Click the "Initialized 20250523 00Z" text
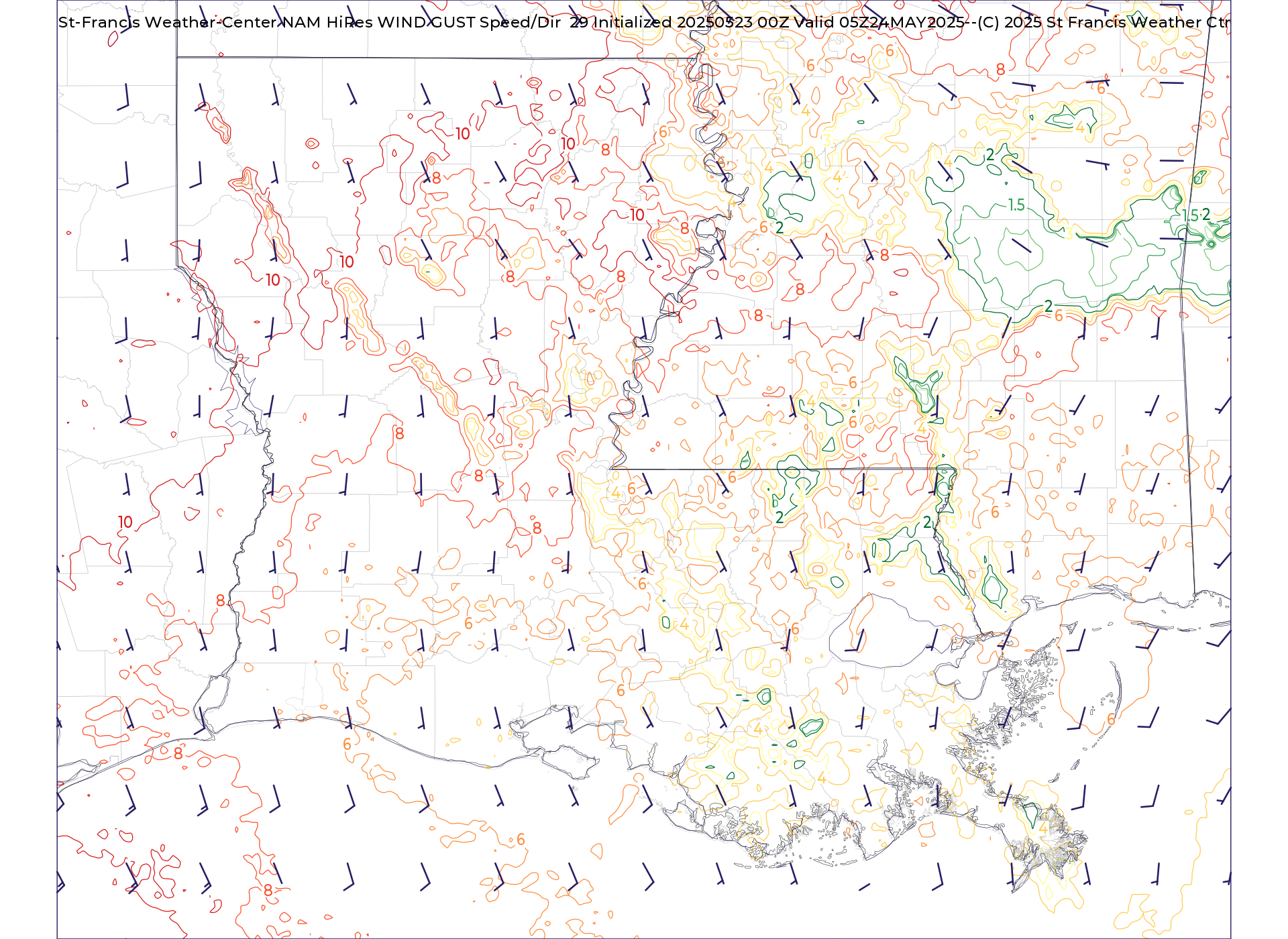The width and height of the screenshot is (1288, 939). [691, 22]
